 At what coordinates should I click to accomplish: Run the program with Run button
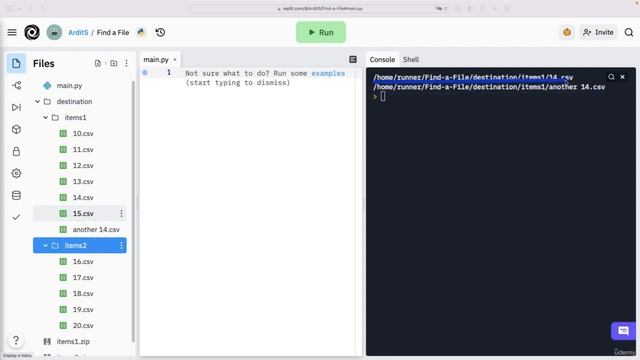pyautogui.click(x=321, y=32)
